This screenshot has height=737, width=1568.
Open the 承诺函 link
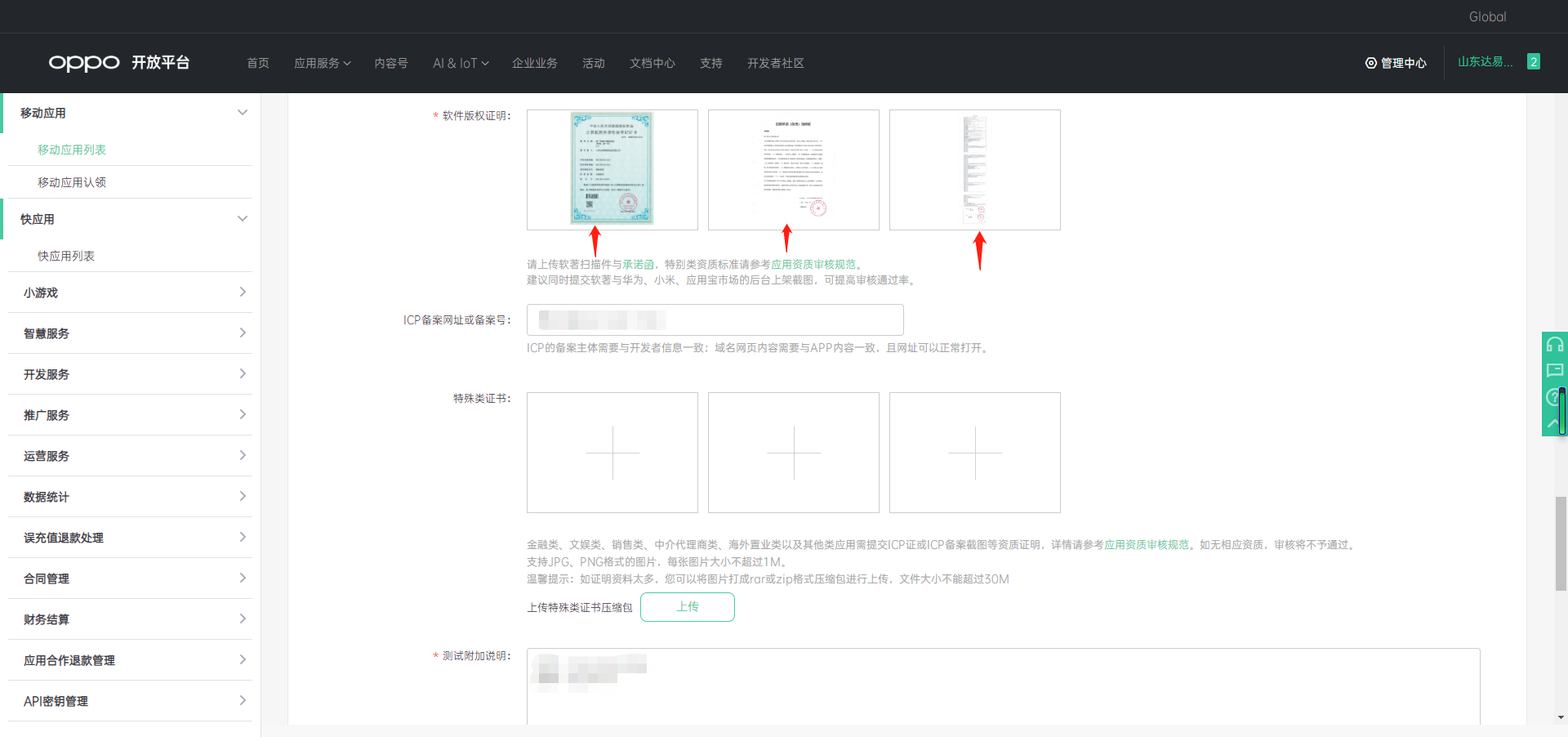tap(638, 265)
